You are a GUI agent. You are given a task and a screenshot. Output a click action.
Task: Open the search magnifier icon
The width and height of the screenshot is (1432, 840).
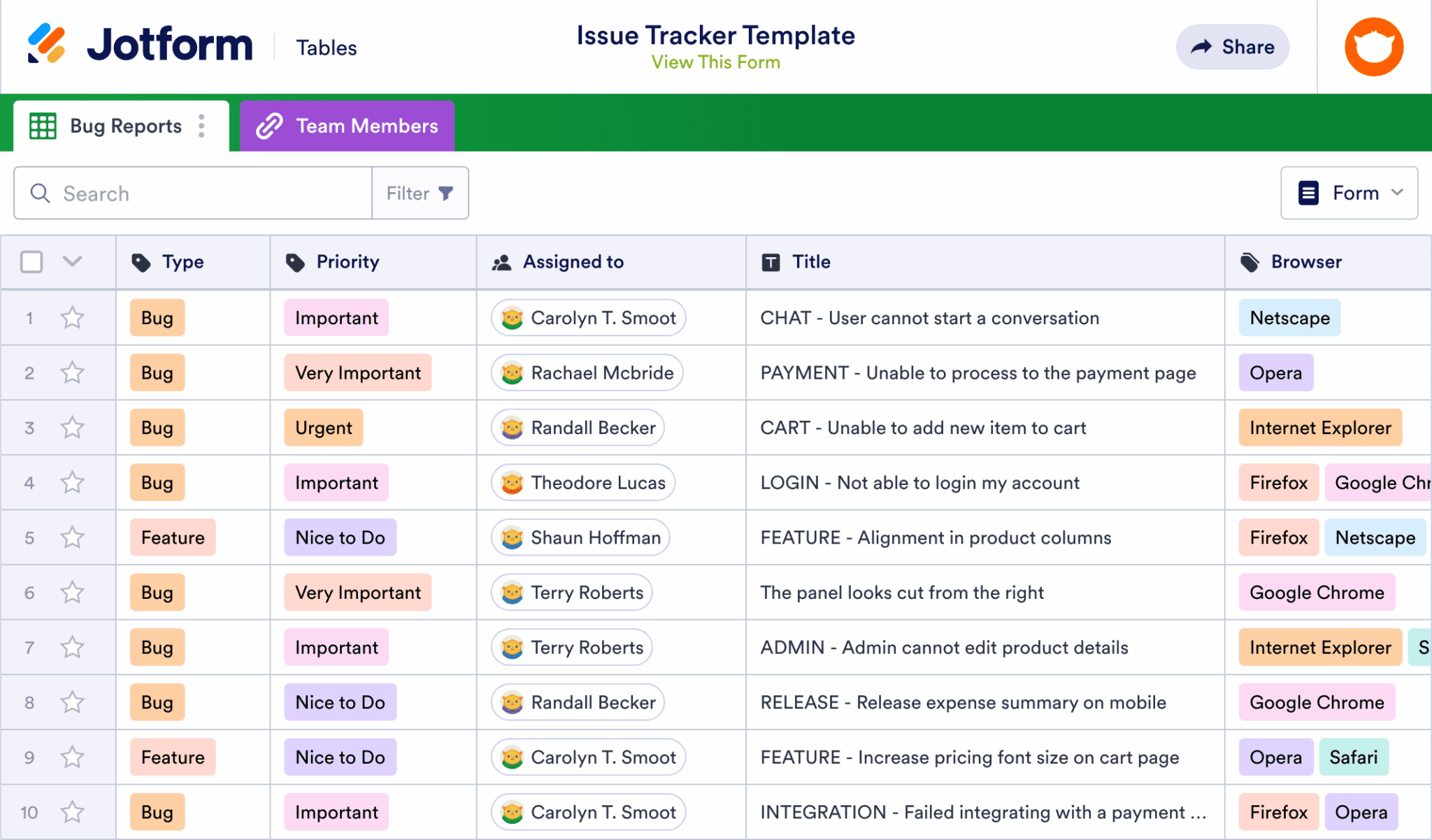point(40,193)
